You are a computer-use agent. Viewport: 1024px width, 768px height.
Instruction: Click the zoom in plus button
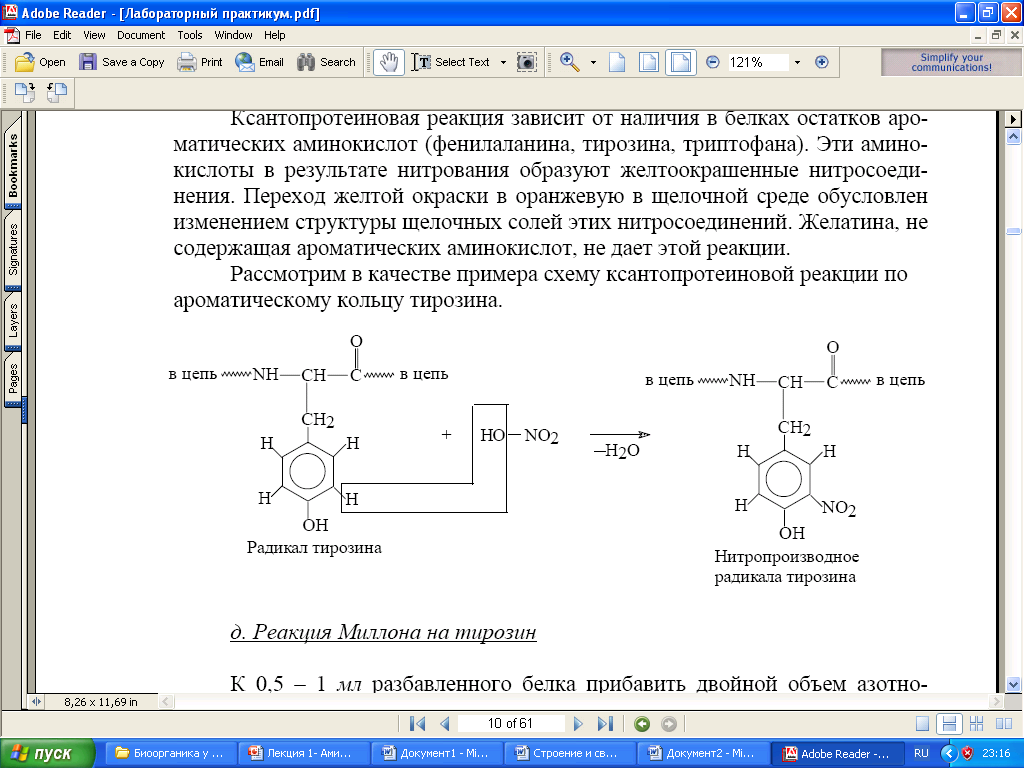click(822, 62)
